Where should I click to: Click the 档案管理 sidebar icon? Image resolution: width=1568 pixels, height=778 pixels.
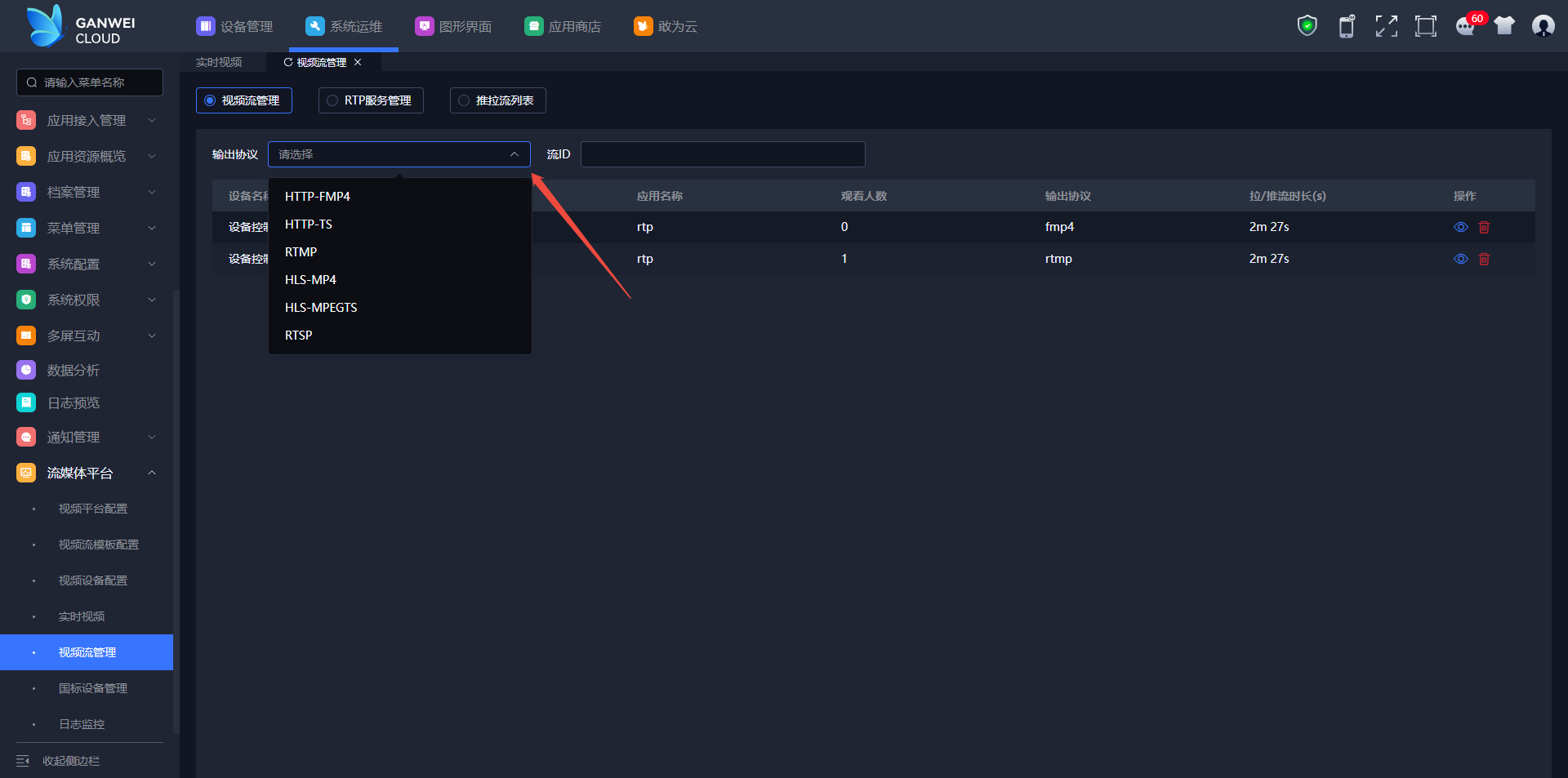26,192
